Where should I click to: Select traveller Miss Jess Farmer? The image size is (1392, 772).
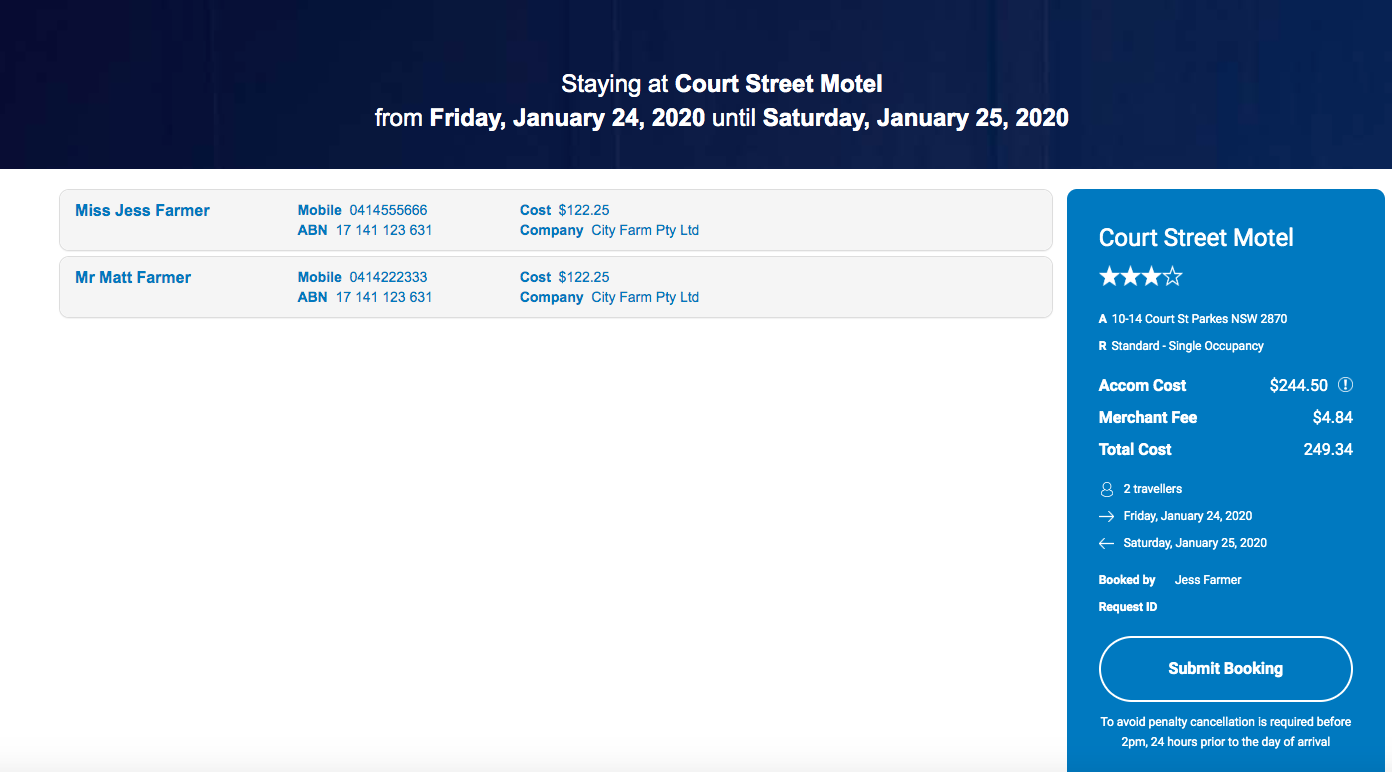(142, 210)
